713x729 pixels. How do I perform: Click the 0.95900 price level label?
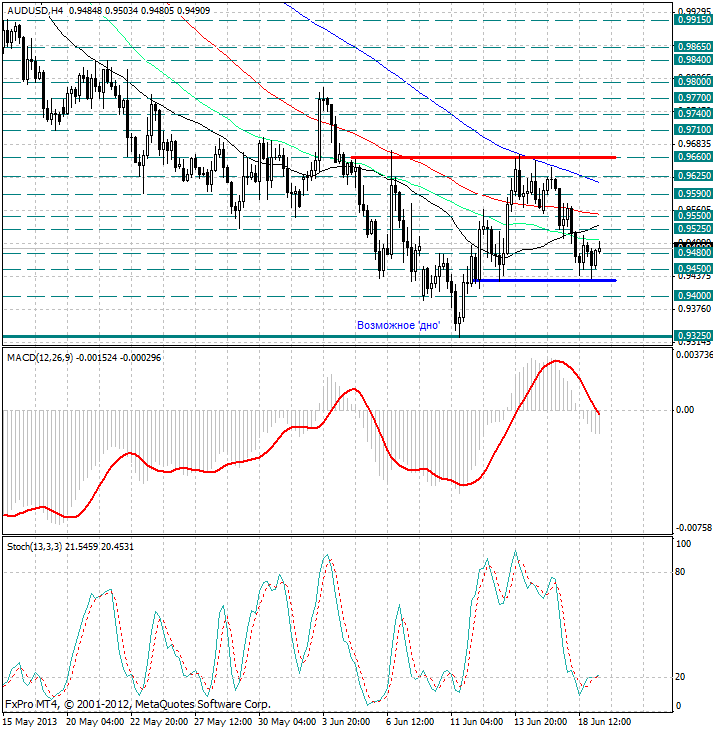tap(693, 194)
